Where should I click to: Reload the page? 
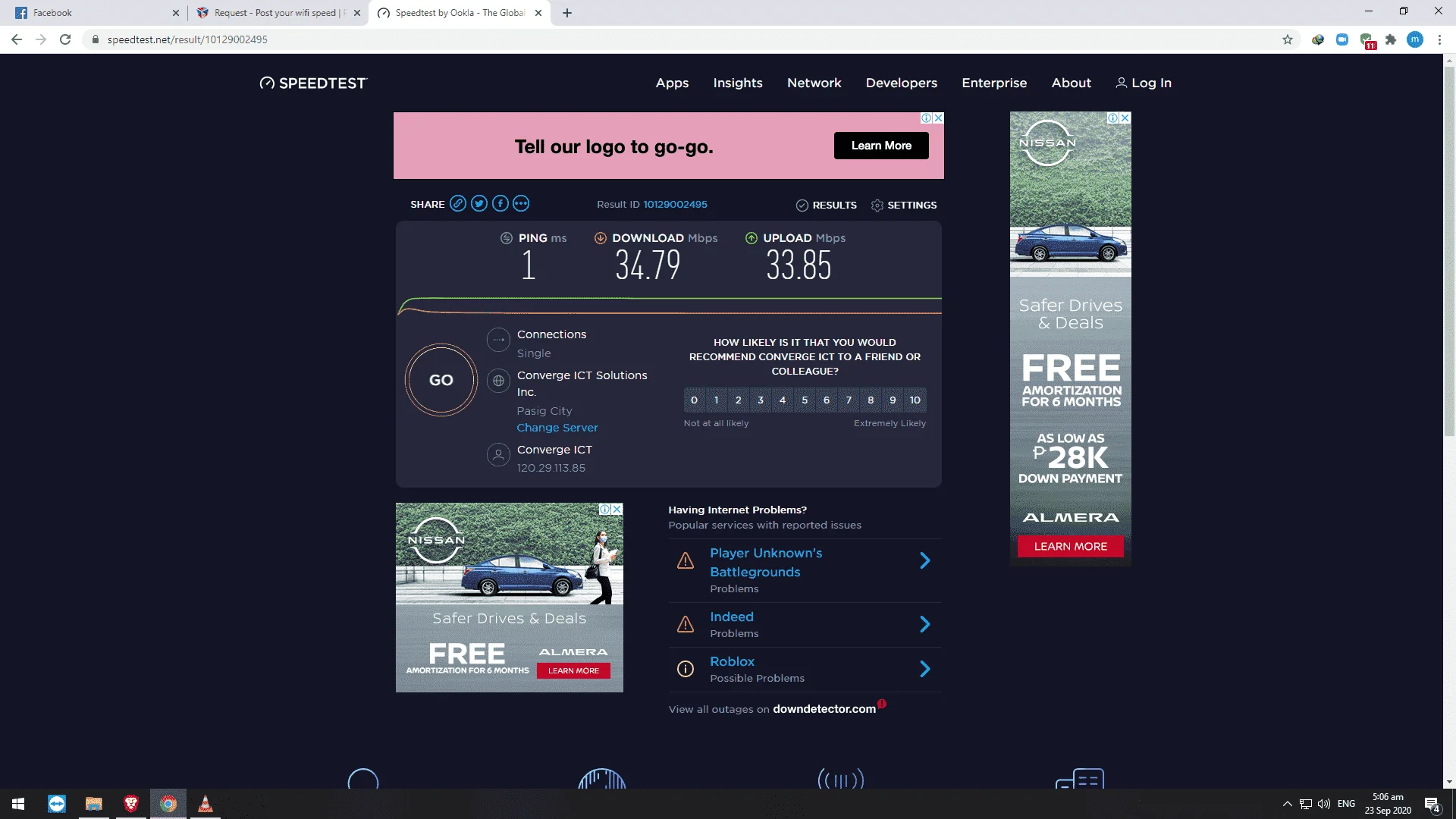click(65, 39)
